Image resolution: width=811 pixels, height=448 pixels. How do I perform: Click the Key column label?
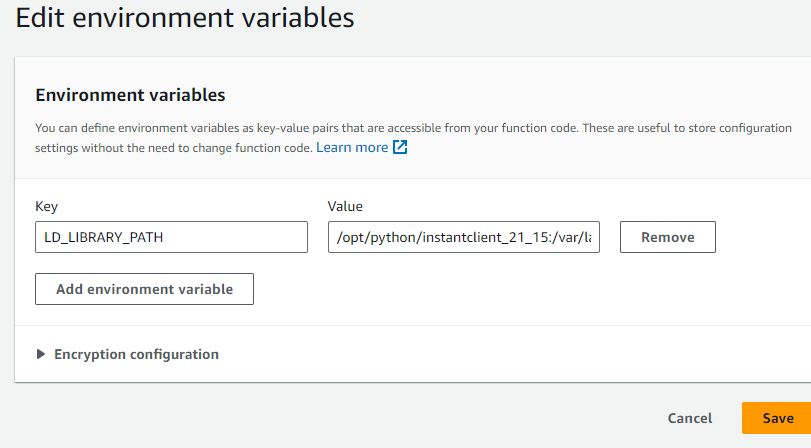47,206
